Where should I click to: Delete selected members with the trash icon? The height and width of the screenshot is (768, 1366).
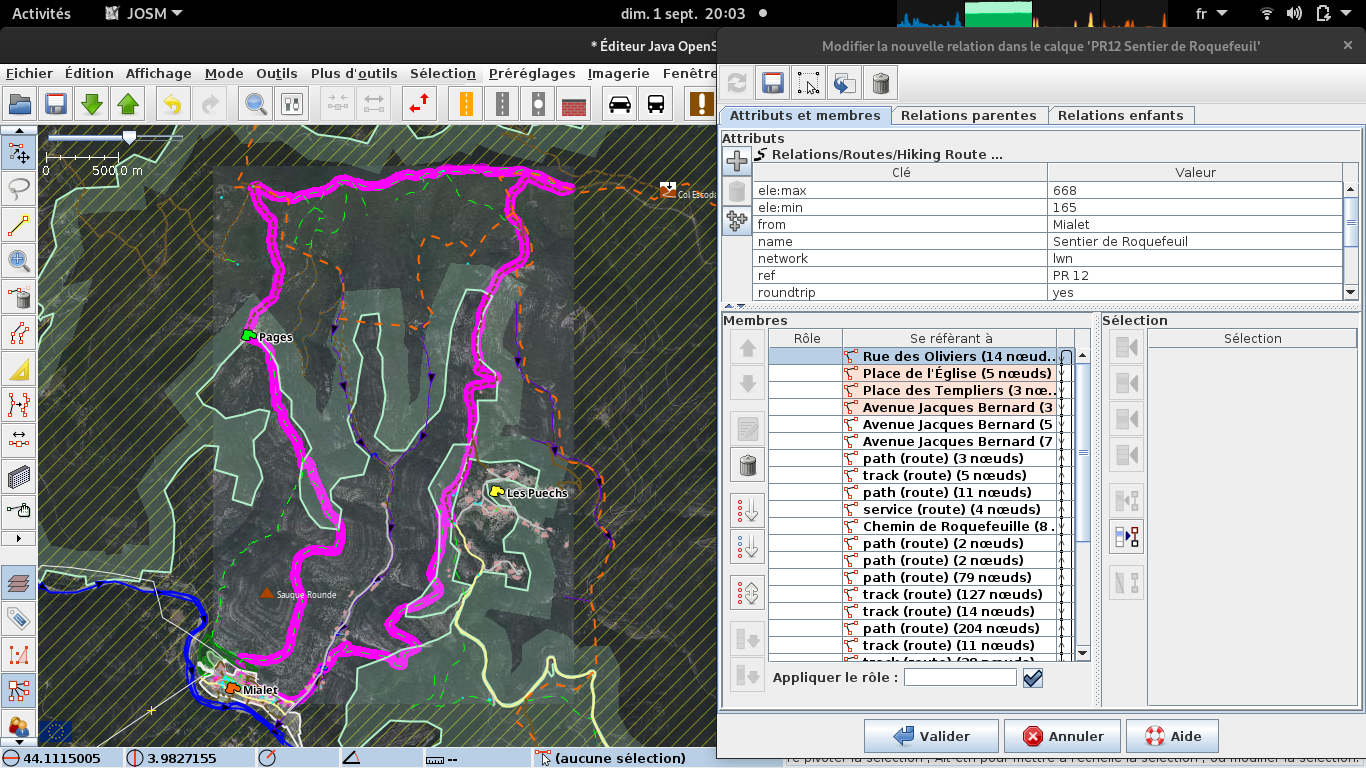[747, 465]
